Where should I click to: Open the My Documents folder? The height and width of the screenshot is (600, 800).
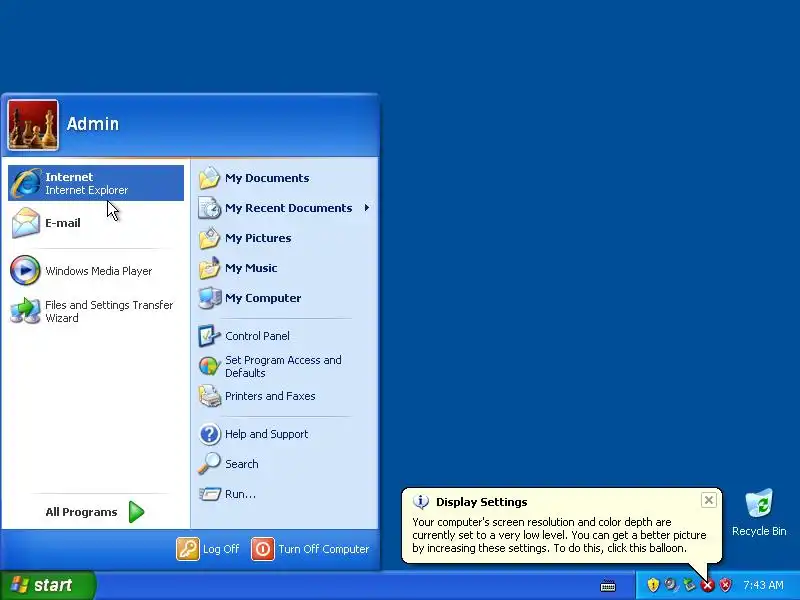coord(286,178)
